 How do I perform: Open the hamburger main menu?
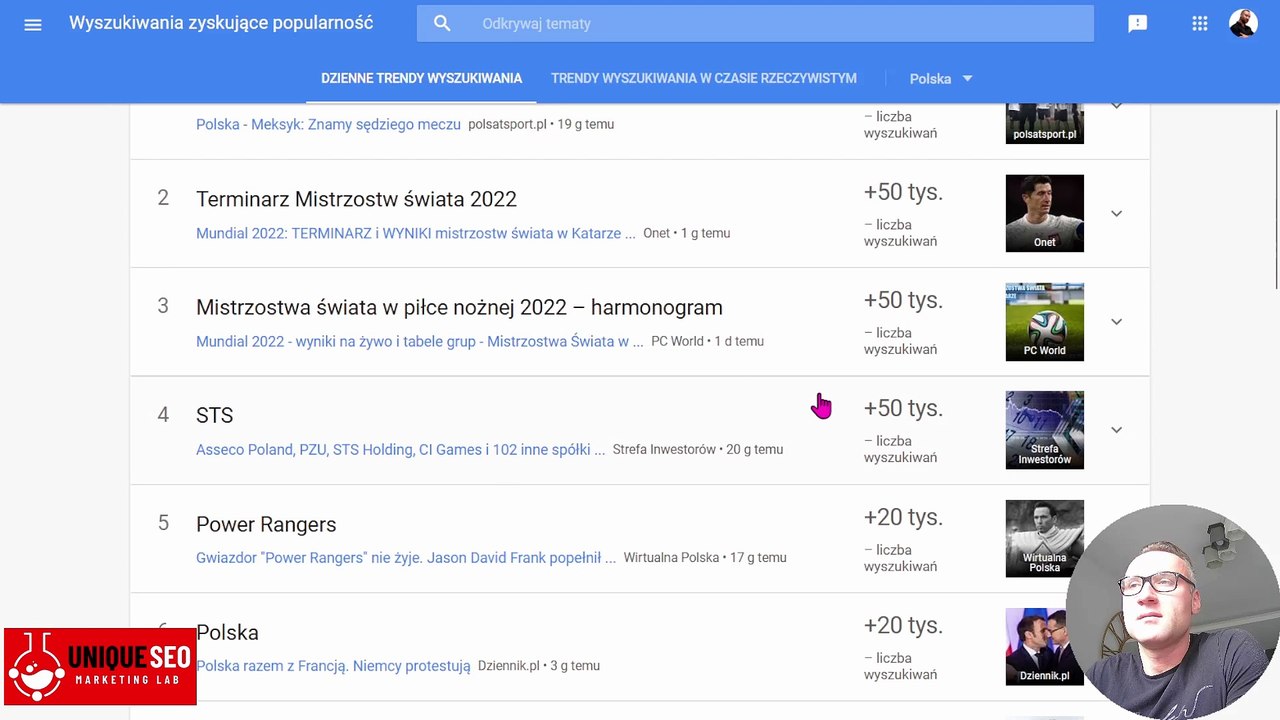[33, 24]
